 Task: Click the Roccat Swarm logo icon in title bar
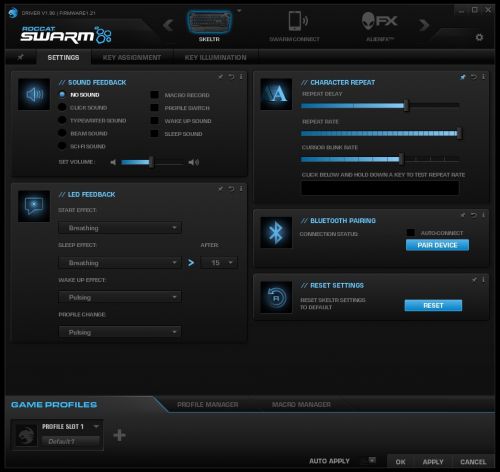click(x=13, y=13)
